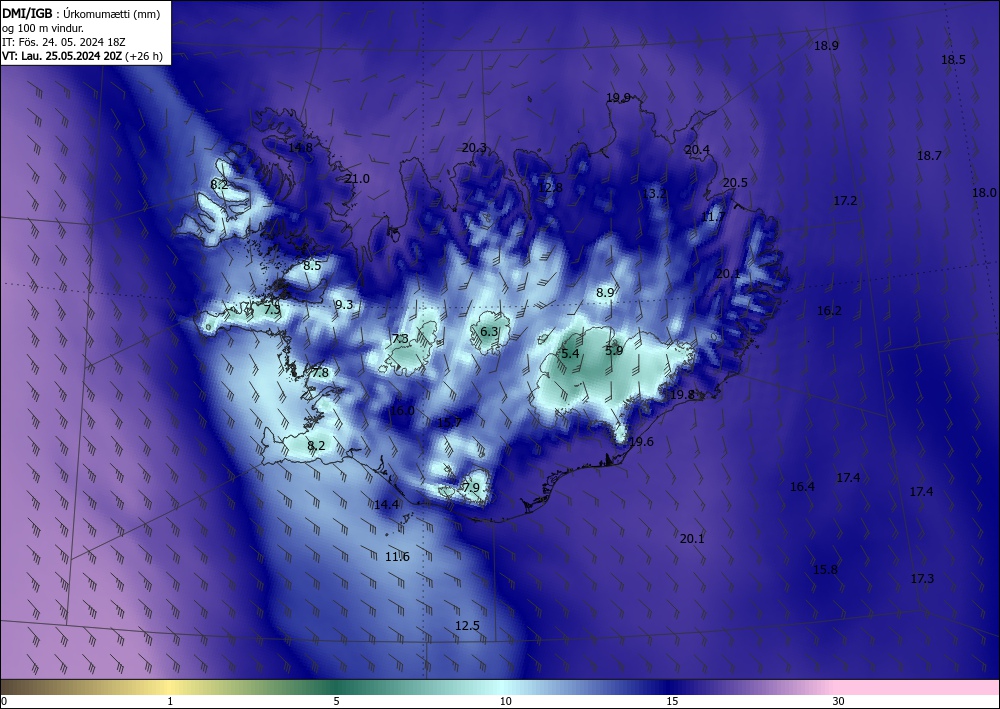Click the "DMI/IGB : Úrkomumætti (mm)" title line
1000x709 pixels.
point(81,15)
